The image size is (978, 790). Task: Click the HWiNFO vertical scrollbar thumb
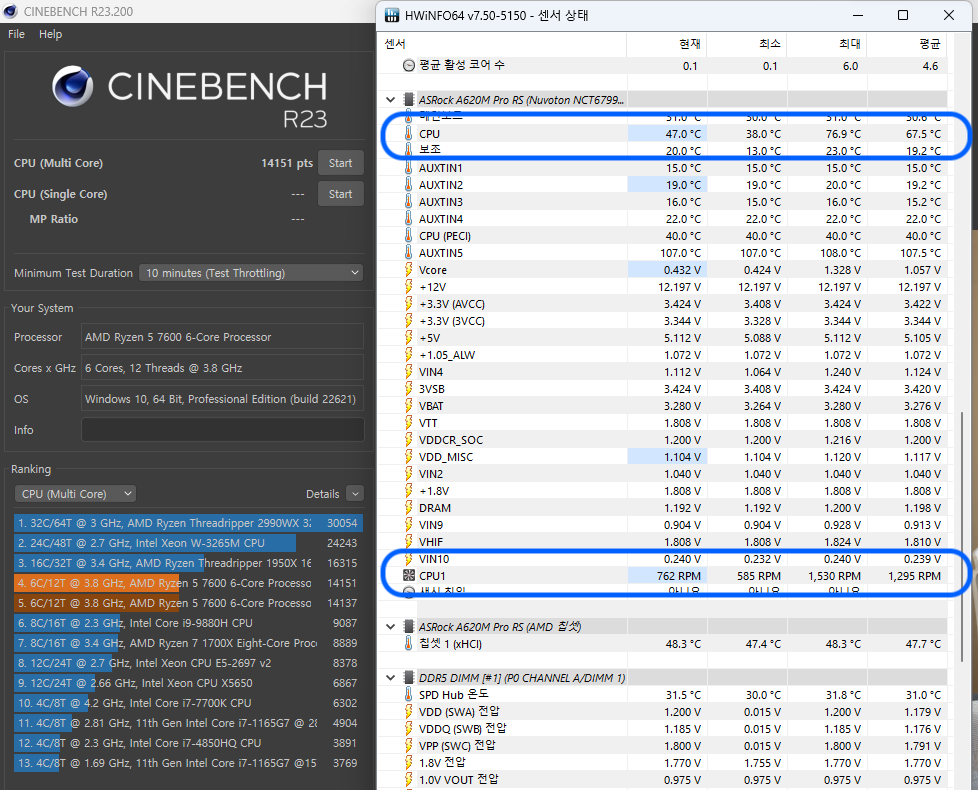tap(961, 536)
